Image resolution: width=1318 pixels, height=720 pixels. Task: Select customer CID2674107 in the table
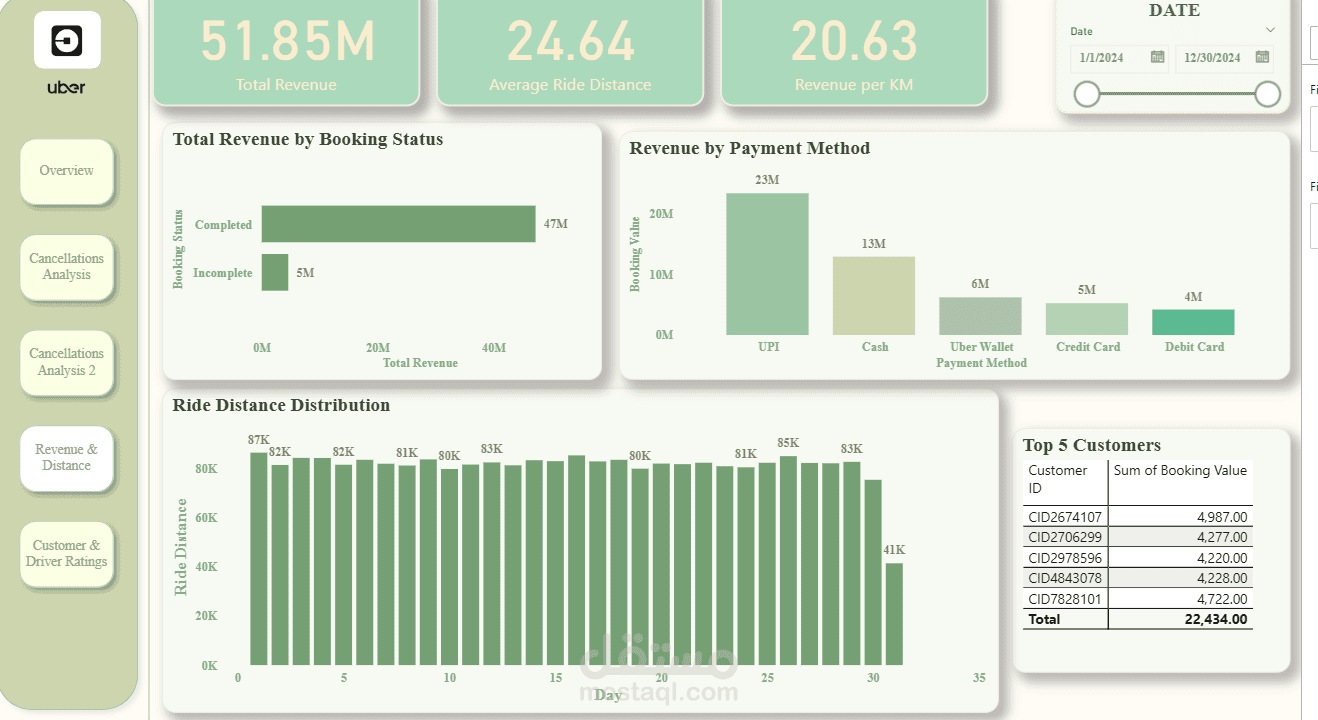click(1065, 517)
